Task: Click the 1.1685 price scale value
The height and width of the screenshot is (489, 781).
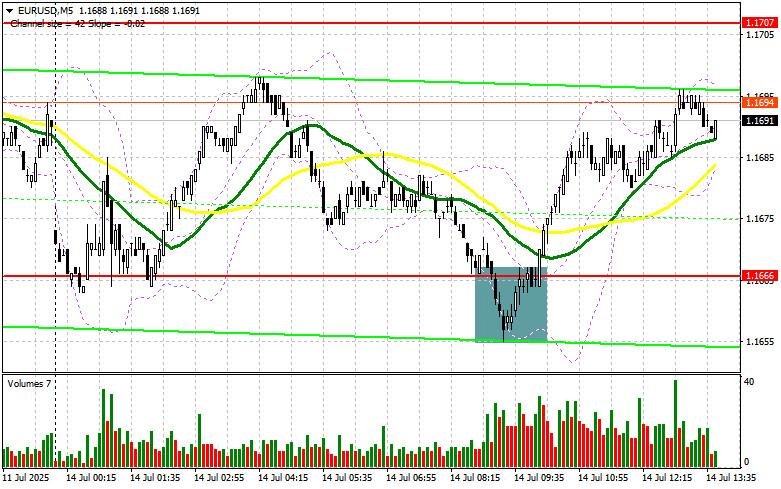Action: click(760, 157)
